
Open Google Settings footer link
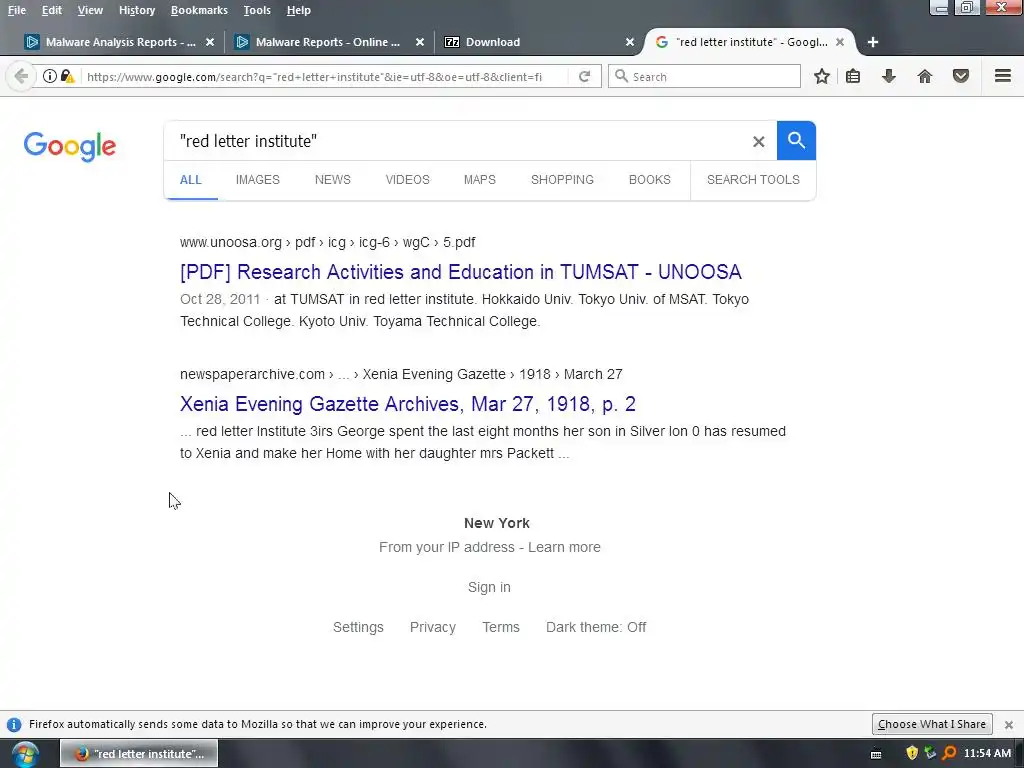(358, 627)
